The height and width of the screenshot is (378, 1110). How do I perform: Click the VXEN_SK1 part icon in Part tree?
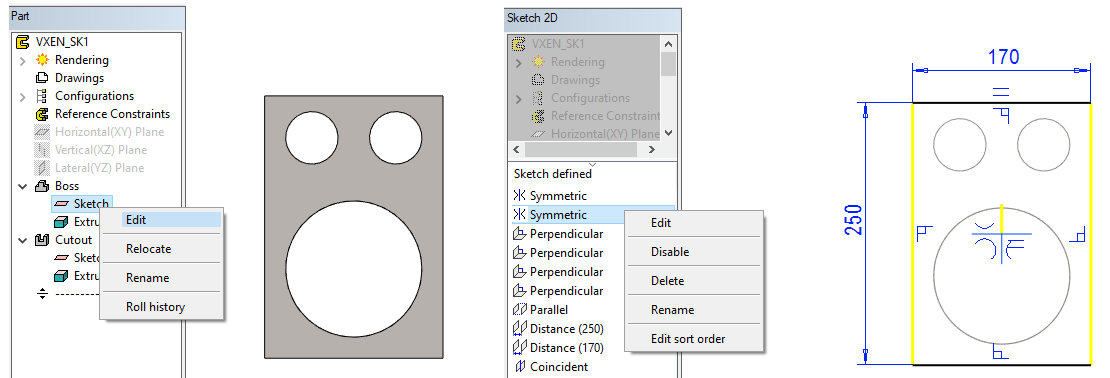pyautogui.click(x=22, y=42)
